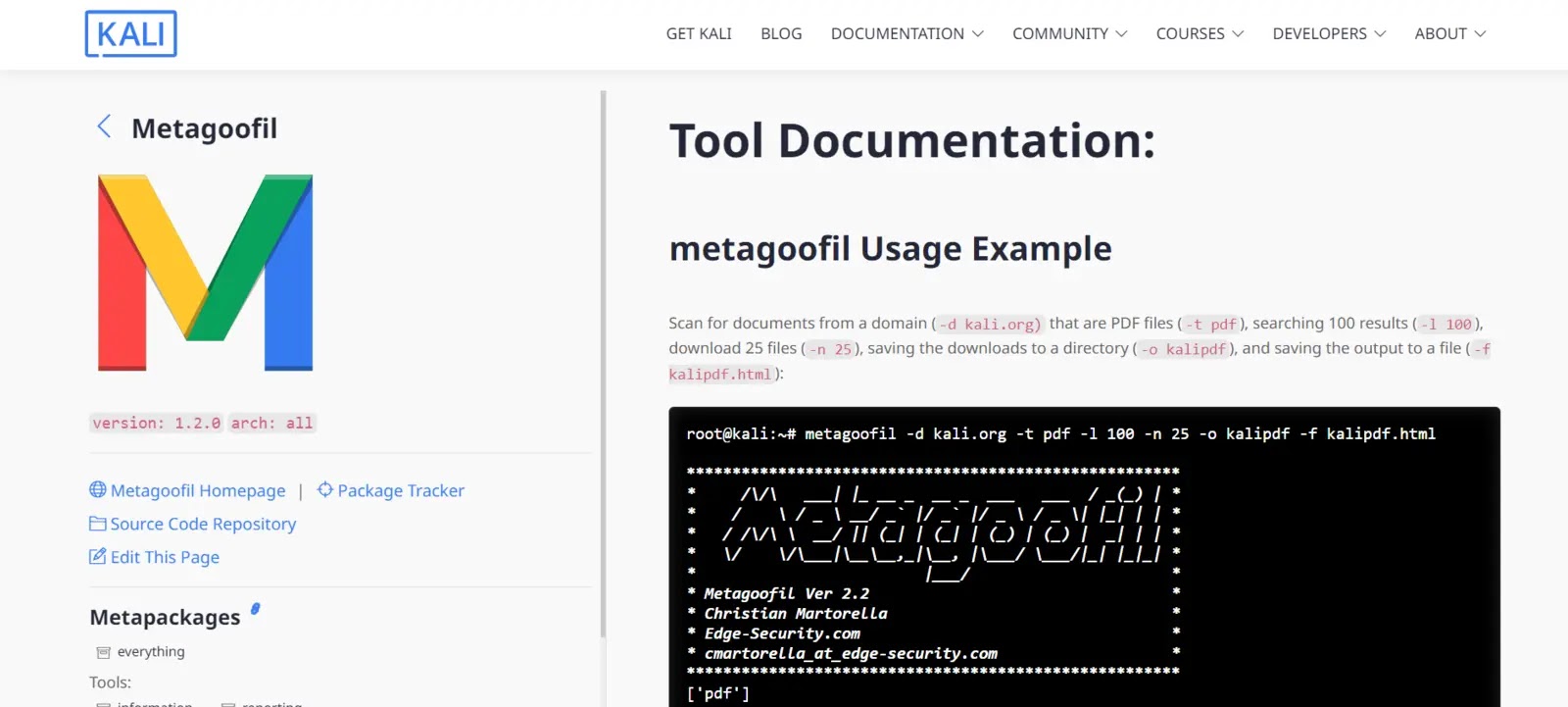Expand the ABOUT menu
Viewport: 1568px width, 707px height.
(1450, 33)
